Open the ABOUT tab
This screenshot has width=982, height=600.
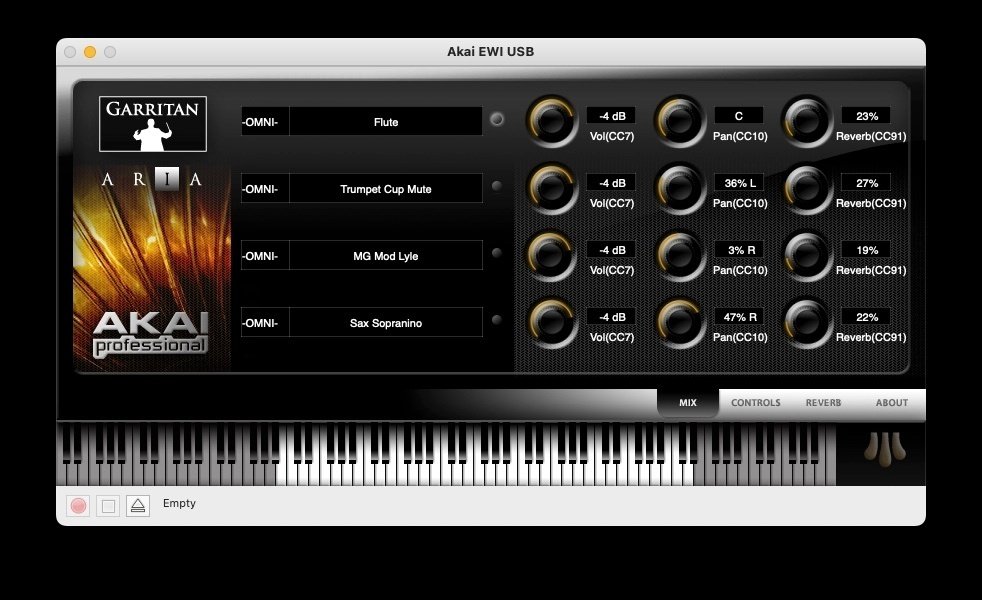[891, 403]
